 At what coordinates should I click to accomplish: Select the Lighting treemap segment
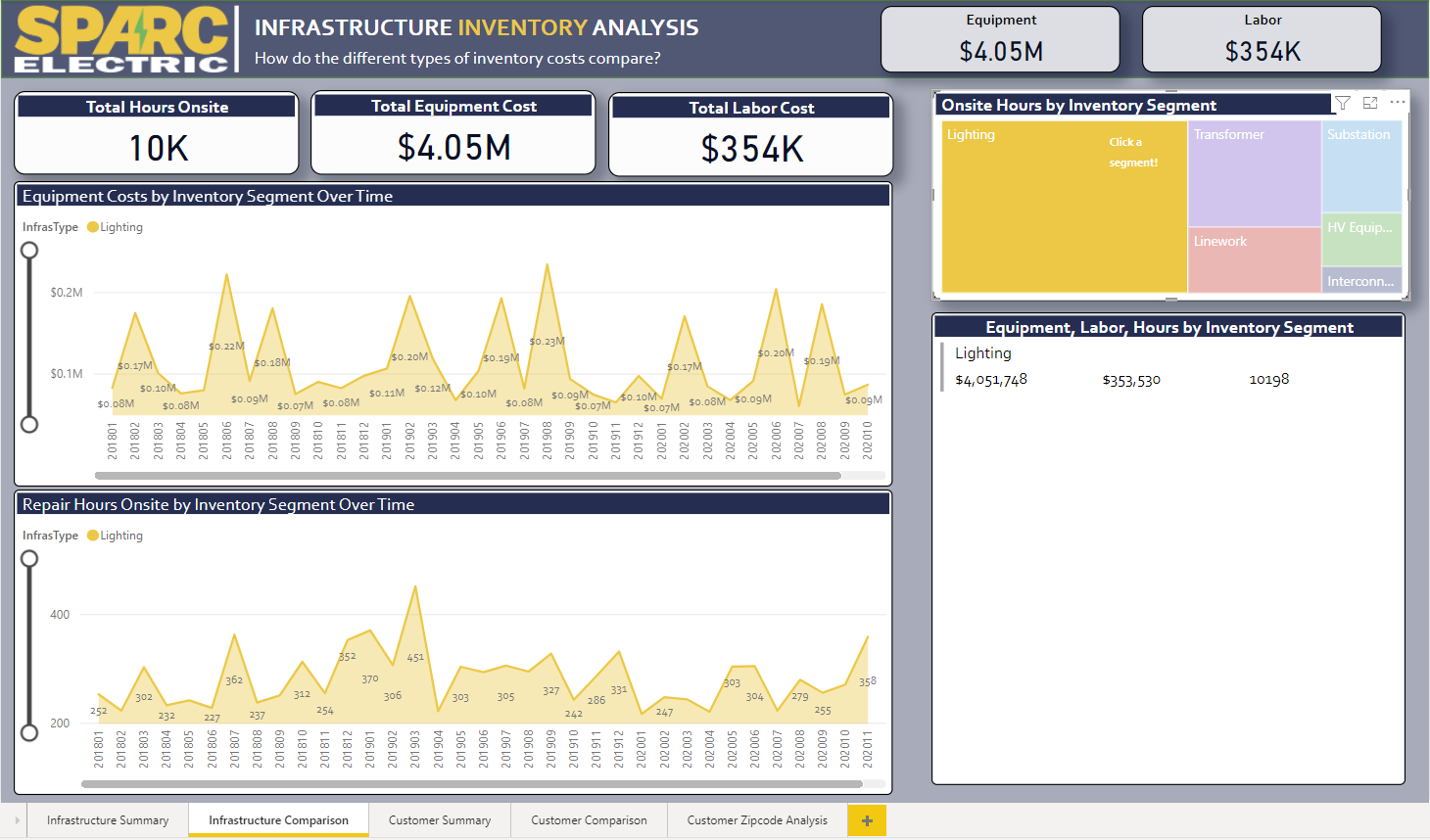1065,207
